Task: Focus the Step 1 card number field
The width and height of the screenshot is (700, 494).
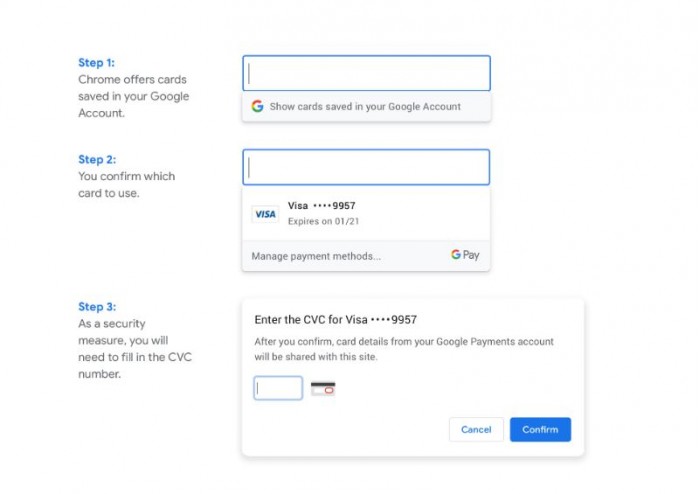Action: tap(366, 73)
